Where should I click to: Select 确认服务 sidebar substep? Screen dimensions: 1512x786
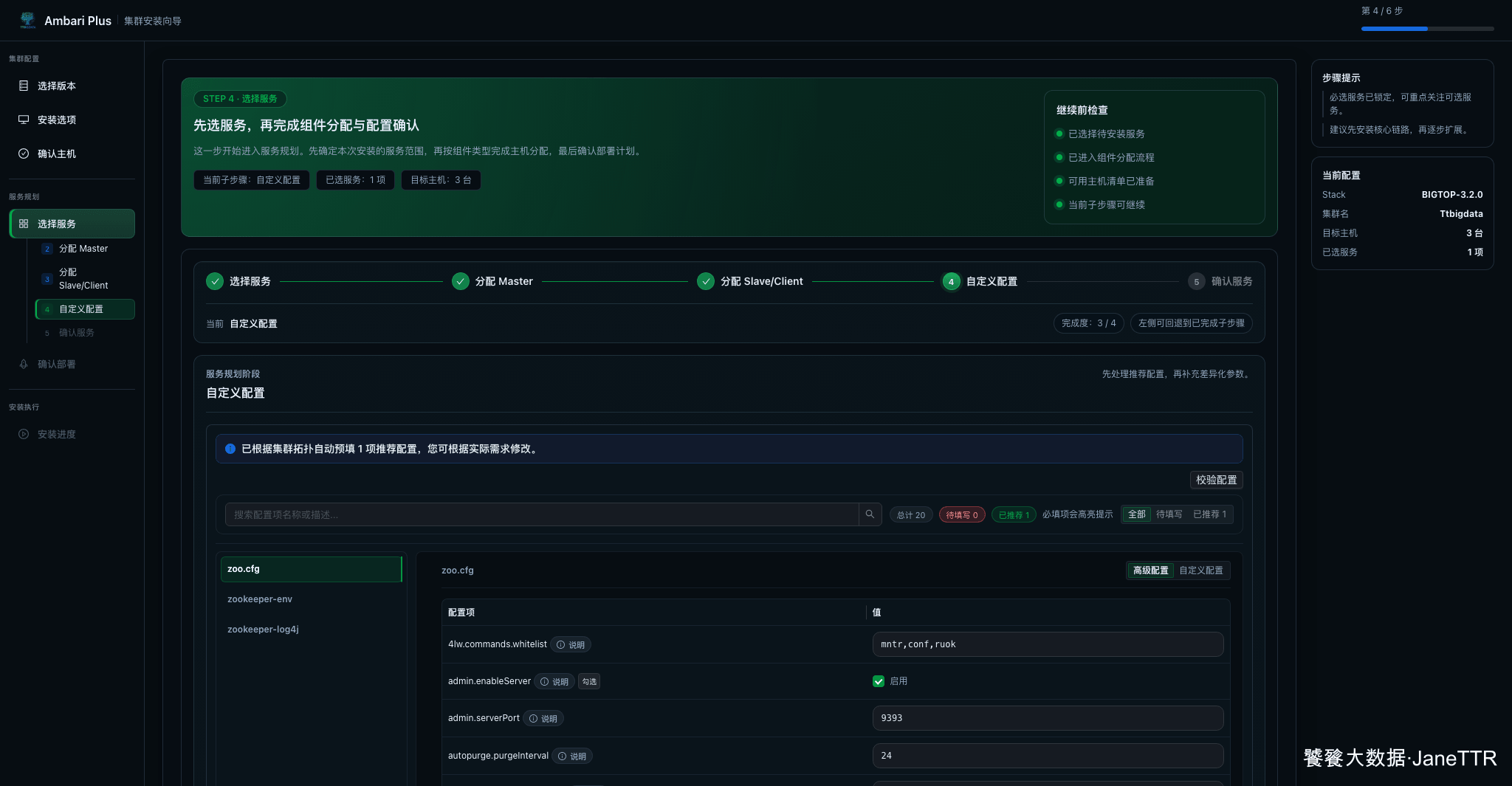85,333
